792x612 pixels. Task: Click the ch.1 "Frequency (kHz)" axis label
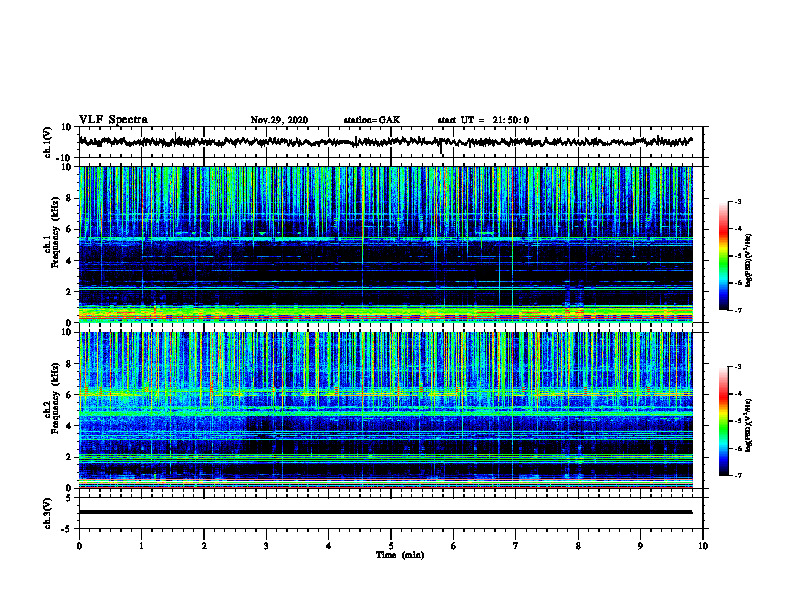pyautogui.click(x=56, y=232)
